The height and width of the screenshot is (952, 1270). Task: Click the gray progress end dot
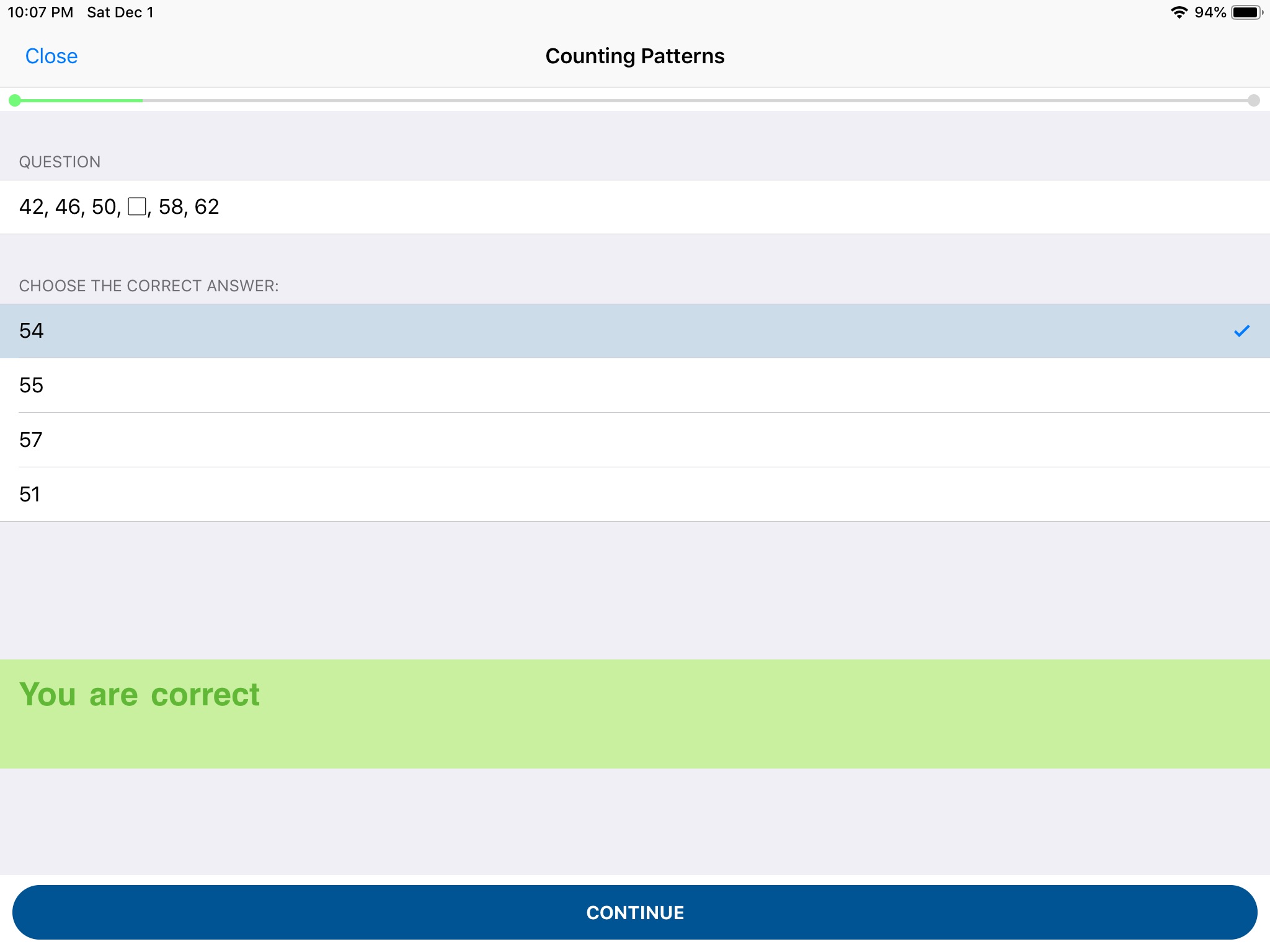[x=1254, y=100]
